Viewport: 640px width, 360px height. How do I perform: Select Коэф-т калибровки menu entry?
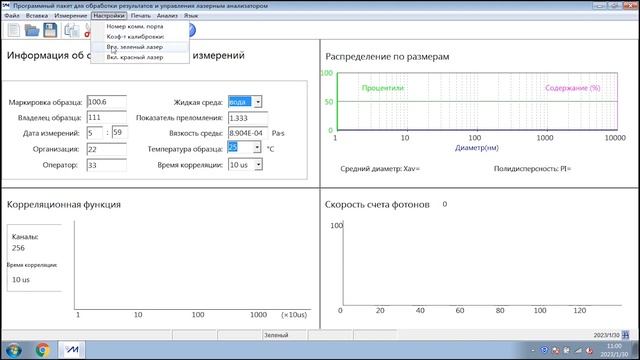[140, 36]
